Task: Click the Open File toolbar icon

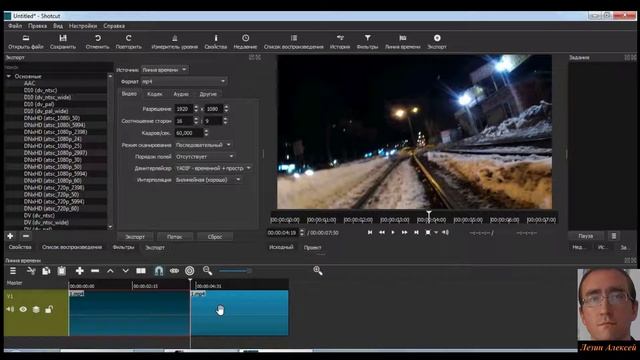Action: pos(26,38)
